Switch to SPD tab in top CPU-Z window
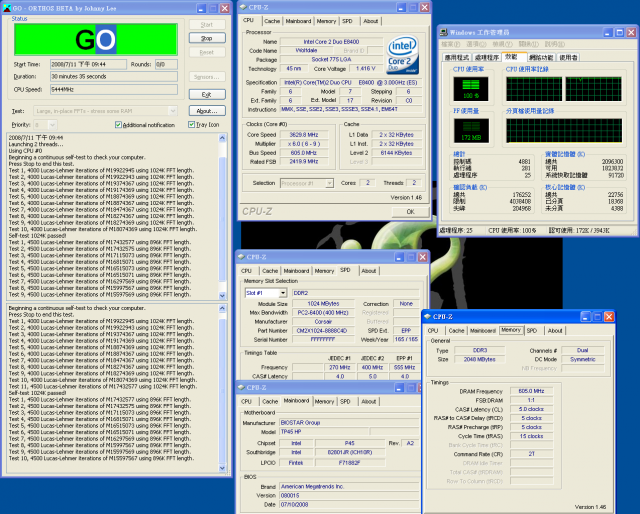This screenshot has height=514, width=640. 347,21
